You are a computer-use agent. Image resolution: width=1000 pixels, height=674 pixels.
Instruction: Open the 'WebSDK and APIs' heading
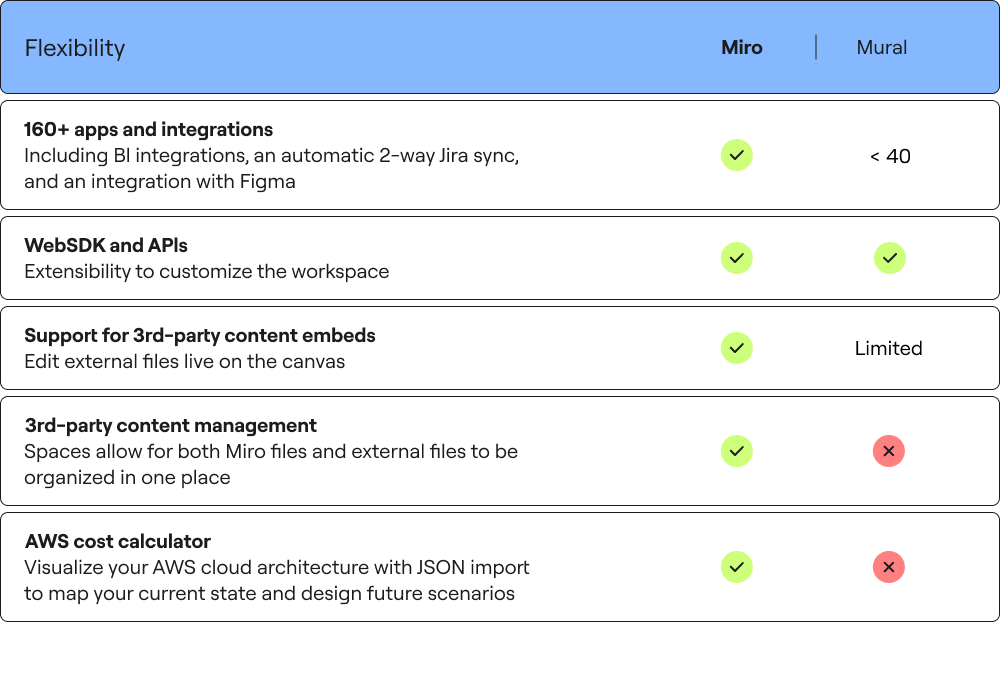coord(106,245)
